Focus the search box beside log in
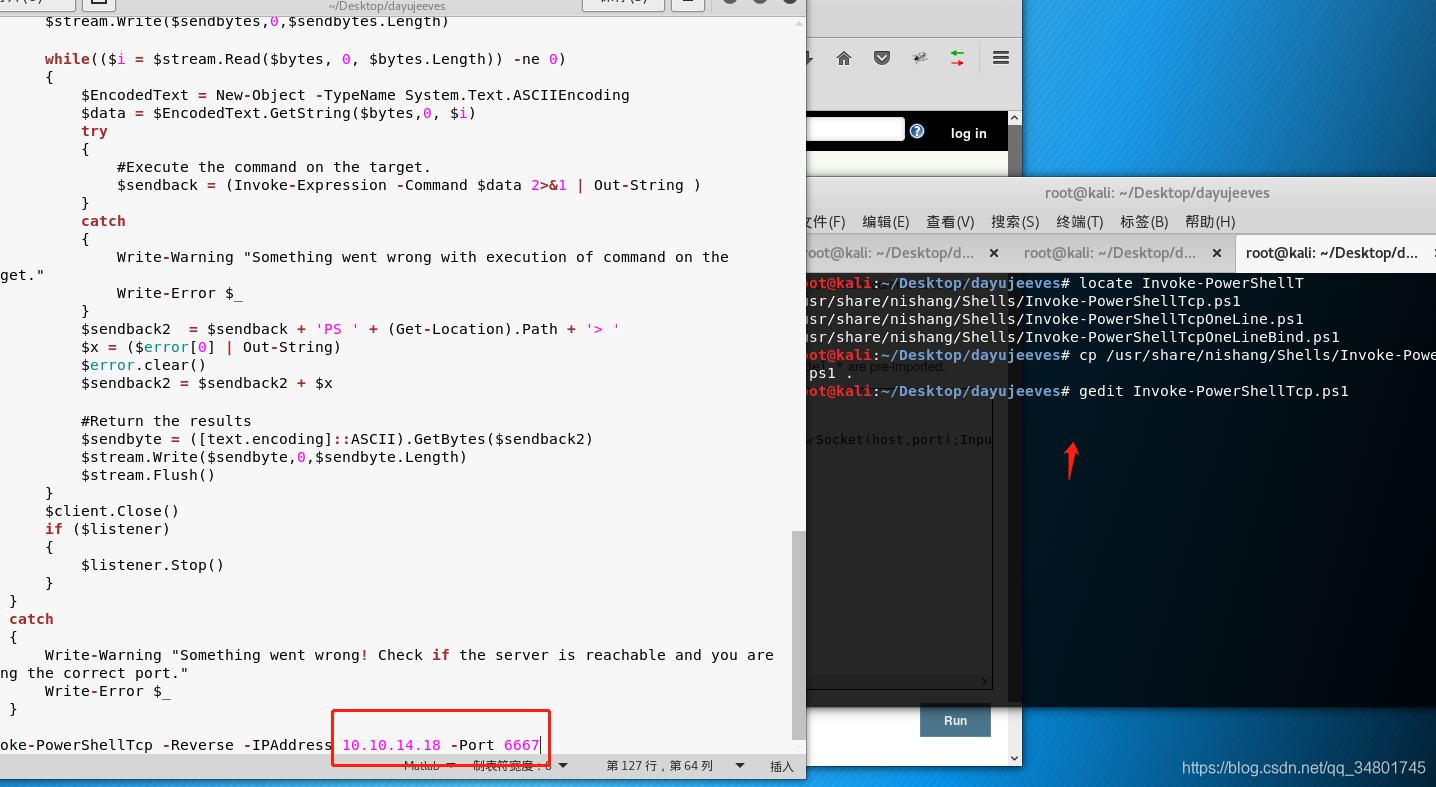The height and width of the screenshot is (787, 1436). pyautogui.click(x=855, y=130)
